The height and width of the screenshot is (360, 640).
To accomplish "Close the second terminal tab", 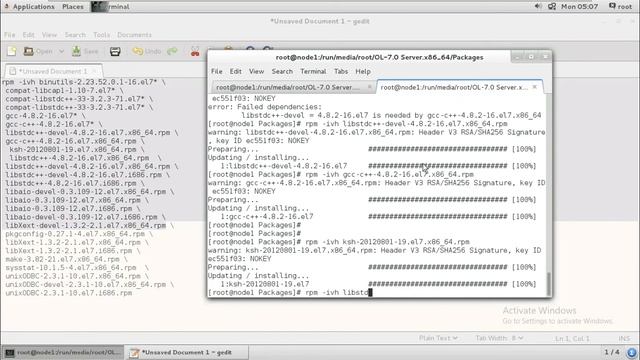I will point(535,87).
